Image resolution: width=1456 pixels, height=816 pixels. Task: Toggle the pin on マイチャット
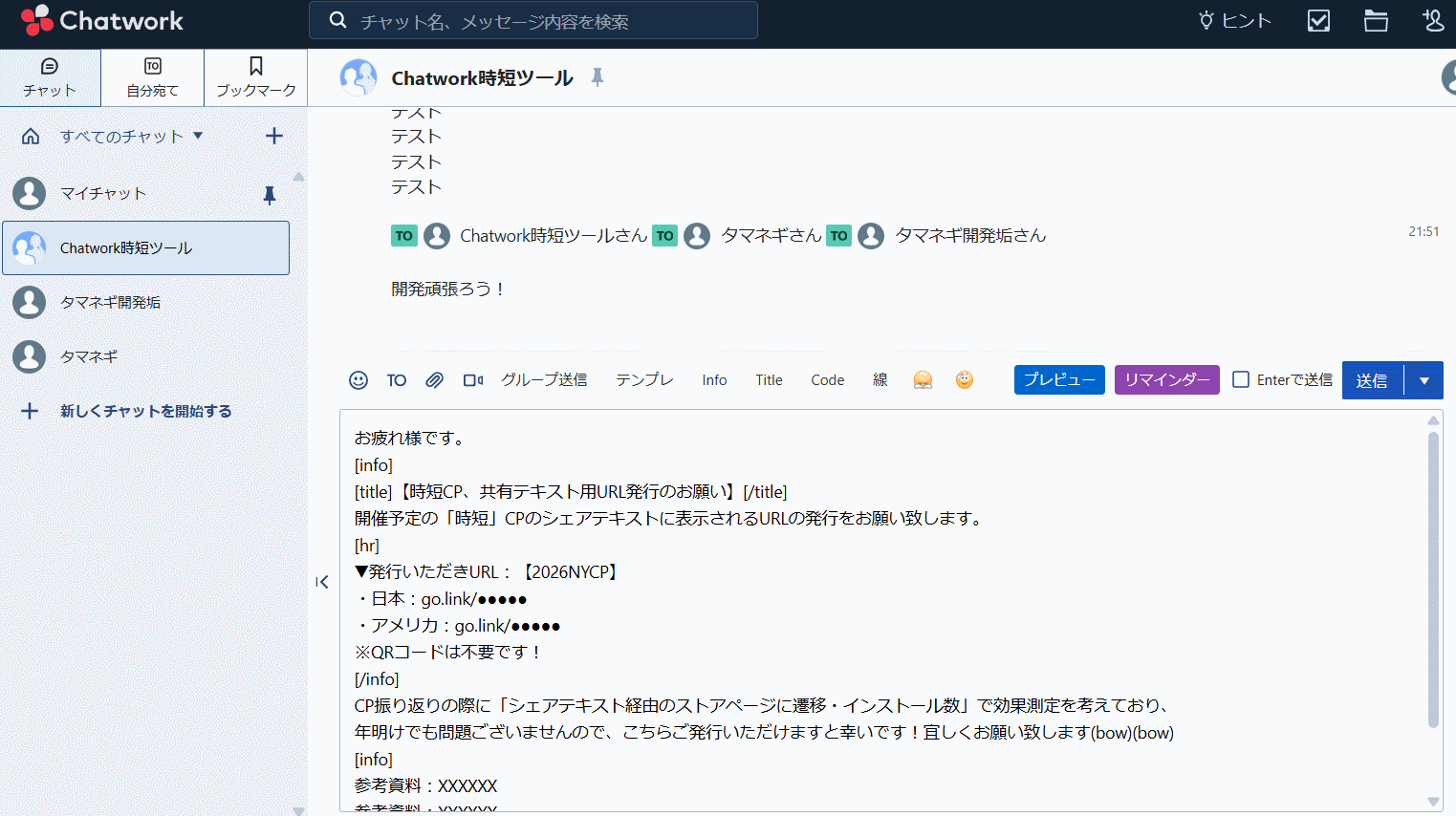tap(270, 195)
